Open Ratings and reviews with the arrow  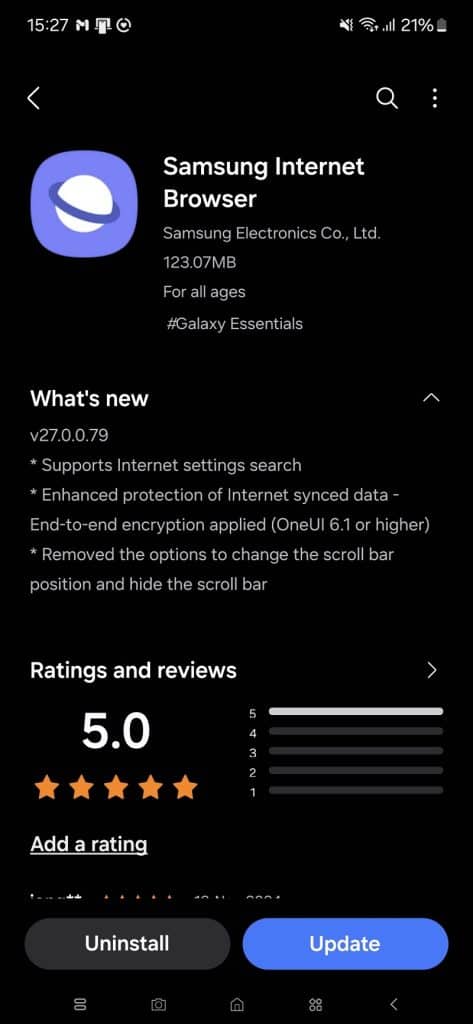point(431,671)
